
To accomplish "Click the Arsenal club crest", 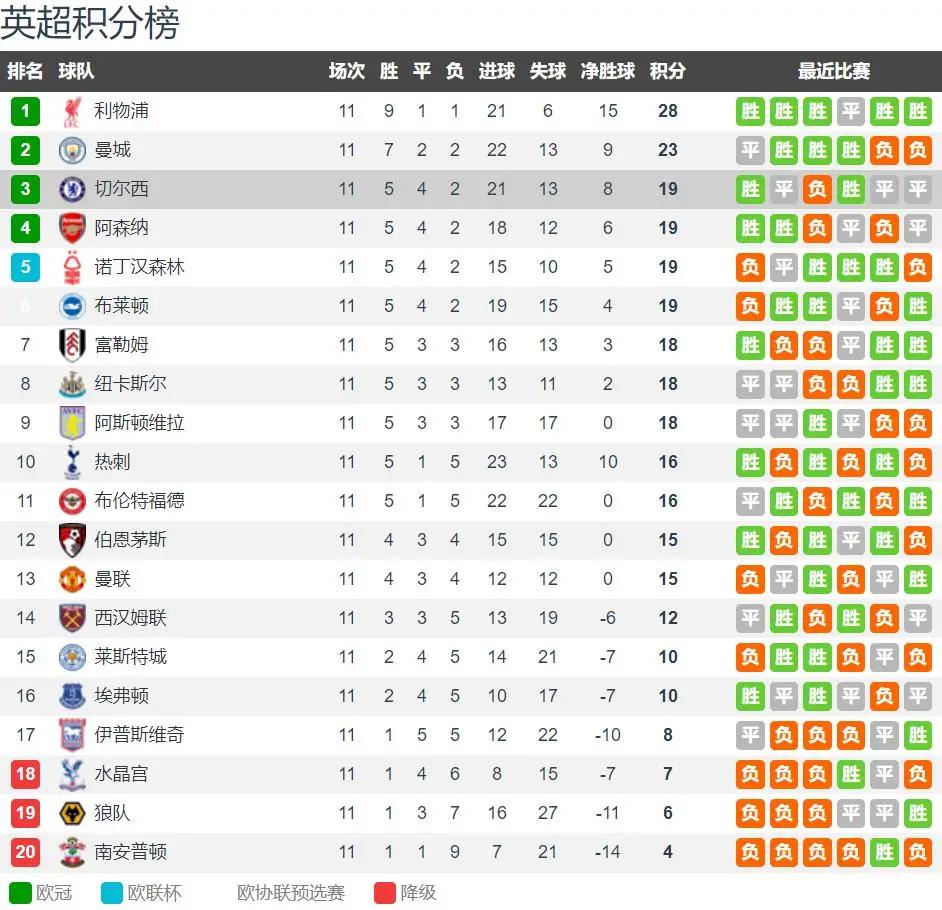I will tap(72, 228).
